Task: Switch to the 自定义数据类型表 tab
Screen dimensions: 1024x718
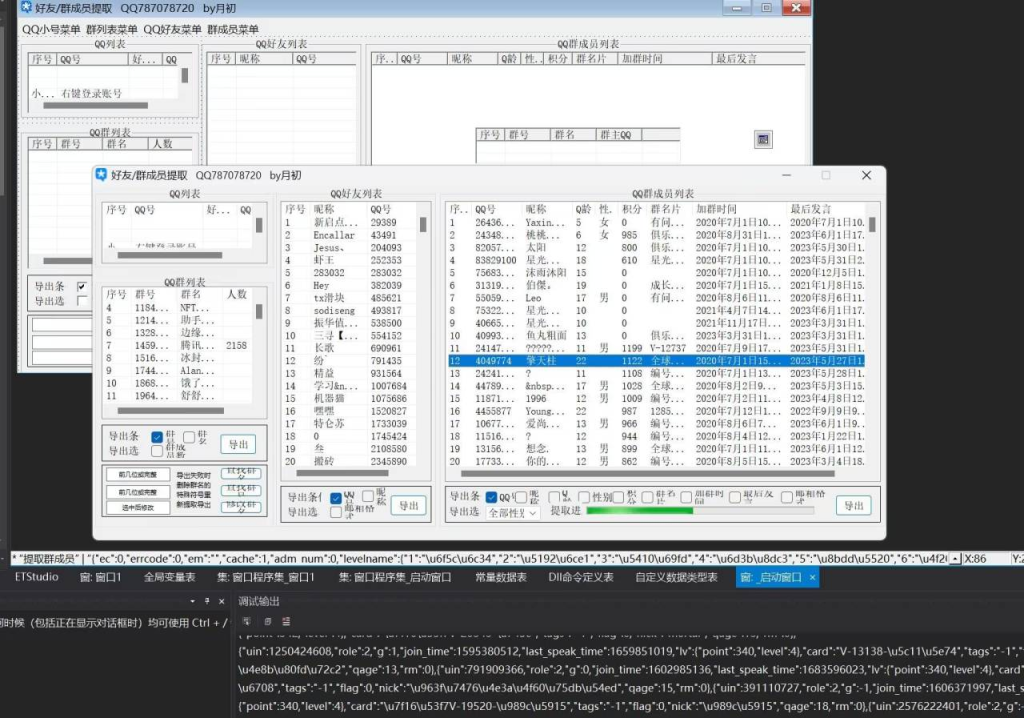Action: click(677, 577)
